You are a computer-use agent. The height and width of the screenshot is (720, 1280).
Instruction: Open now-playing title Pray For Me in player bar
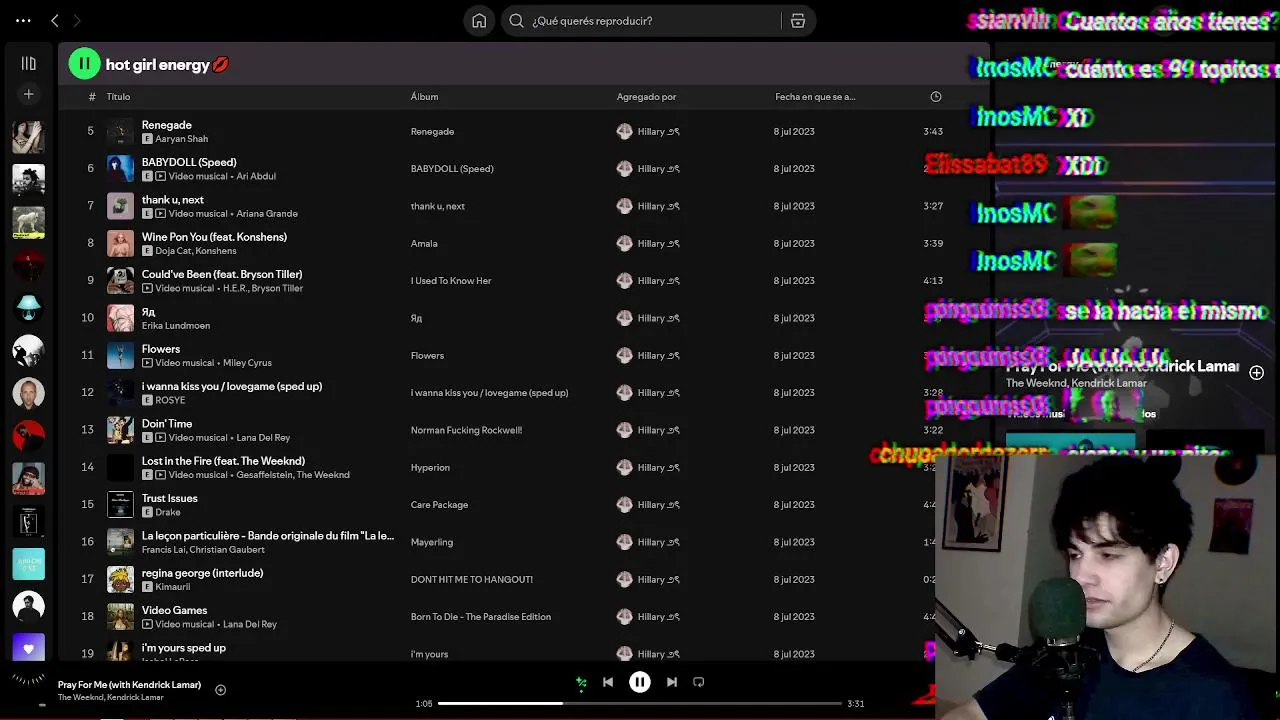[129, 685]
